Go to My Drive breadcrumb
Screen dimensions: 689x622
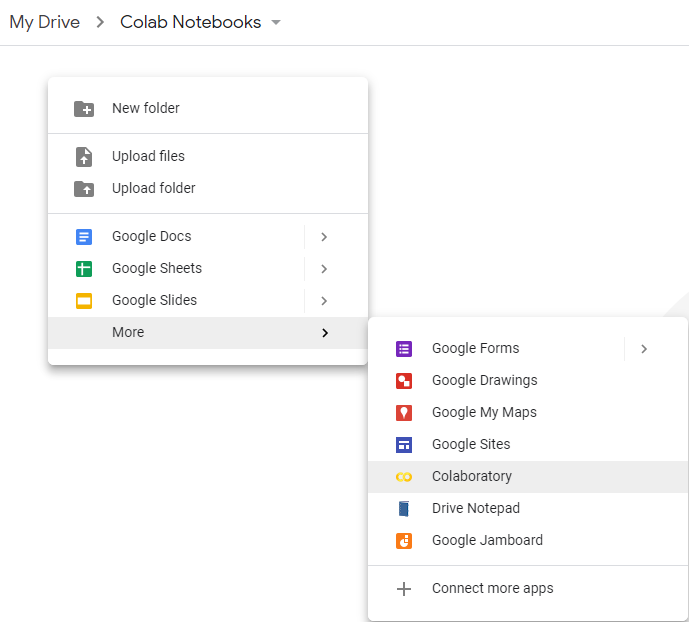[45, 22]
